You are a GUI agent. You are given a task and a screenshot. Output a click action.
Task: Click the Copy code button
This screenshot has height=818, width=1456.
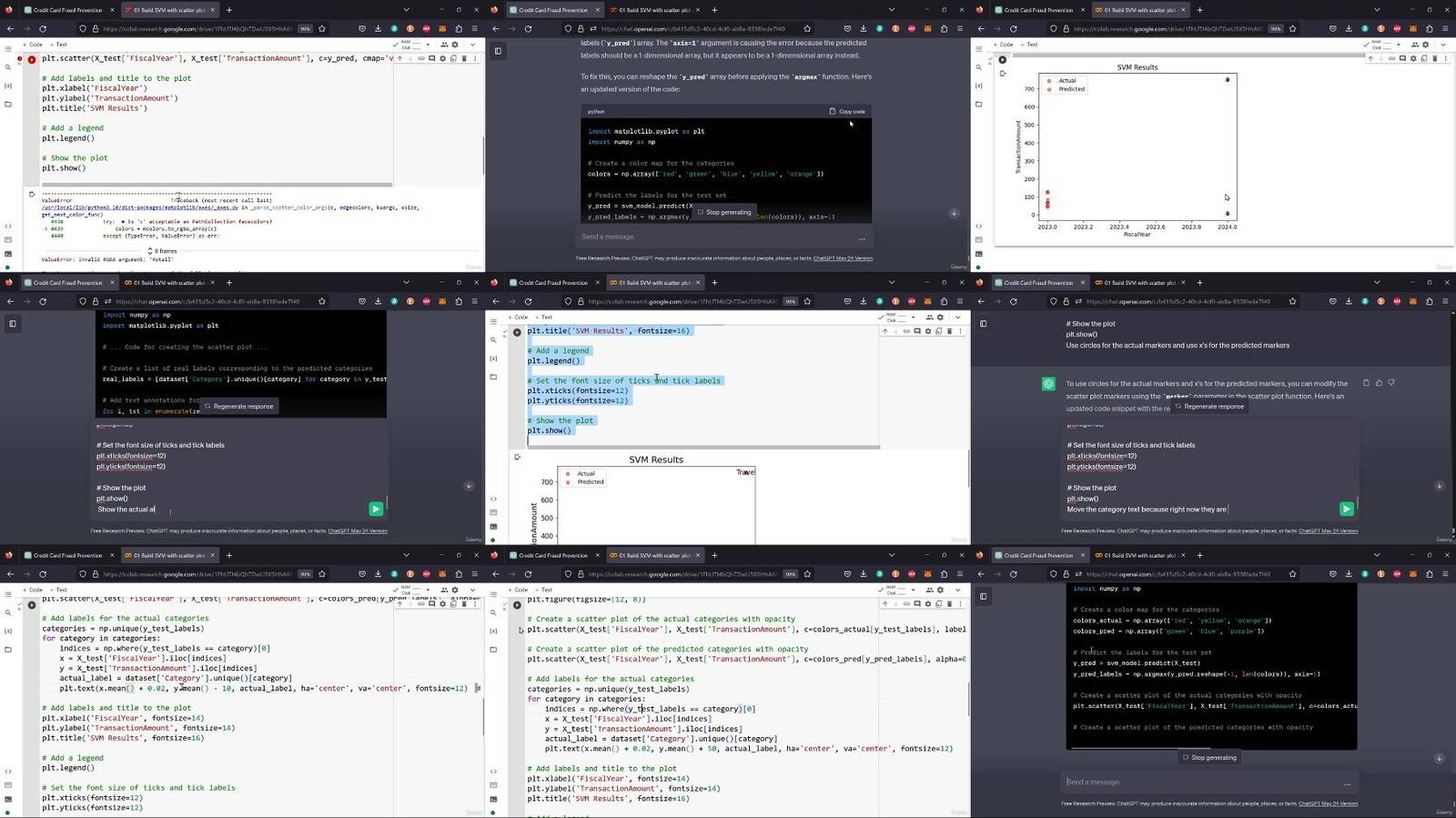[847, 112]
